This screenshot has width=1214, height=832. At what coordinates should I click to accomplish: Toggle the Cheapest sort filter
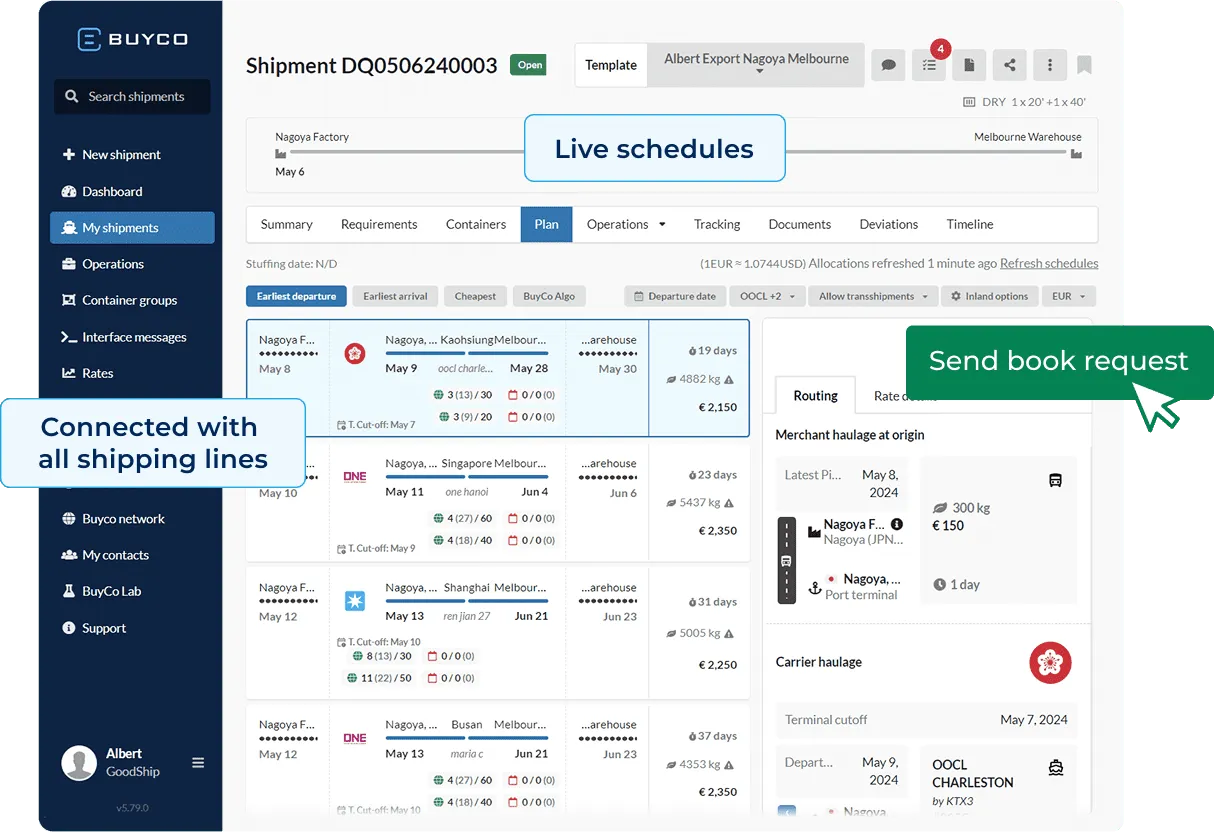click(x=475, y=296)
